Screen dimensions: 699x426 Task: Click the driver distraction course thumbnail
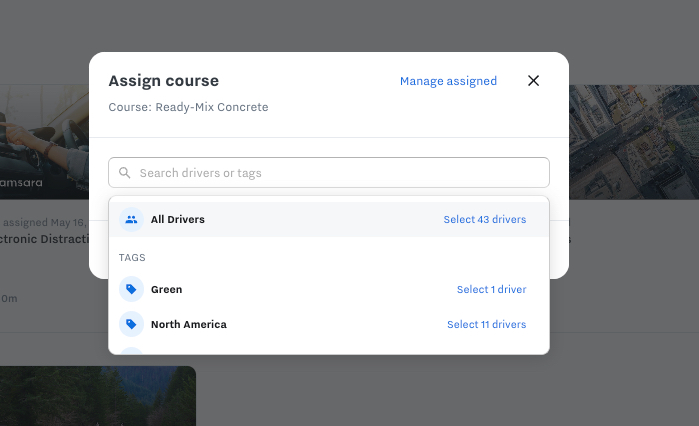click(45, 140)
